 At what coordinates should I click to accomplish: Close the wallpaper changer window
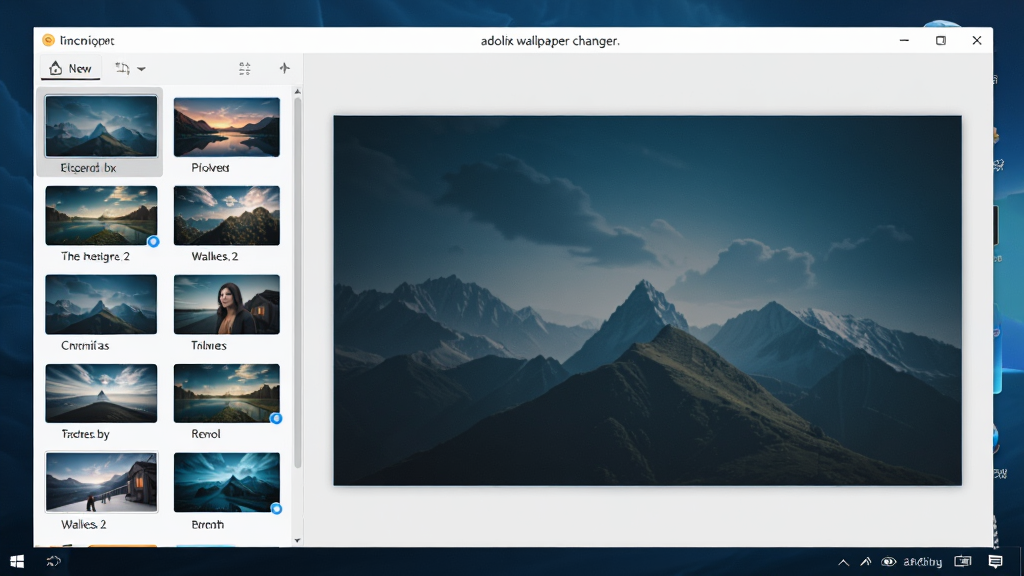[x=977, y=40]
